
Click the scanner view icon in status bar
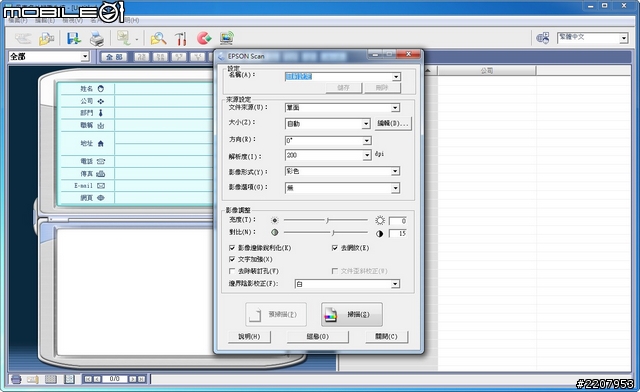click(16, 379)
